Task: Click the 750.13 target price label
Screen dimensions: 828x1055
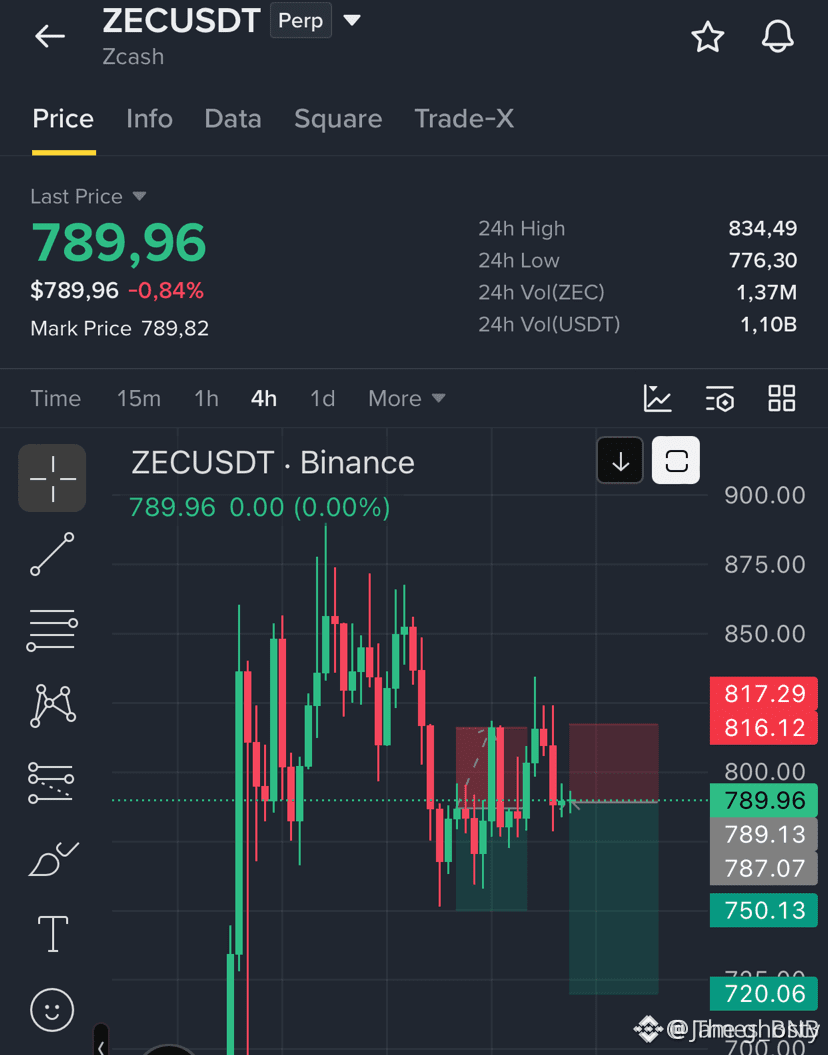Action: tap(764, 910)
